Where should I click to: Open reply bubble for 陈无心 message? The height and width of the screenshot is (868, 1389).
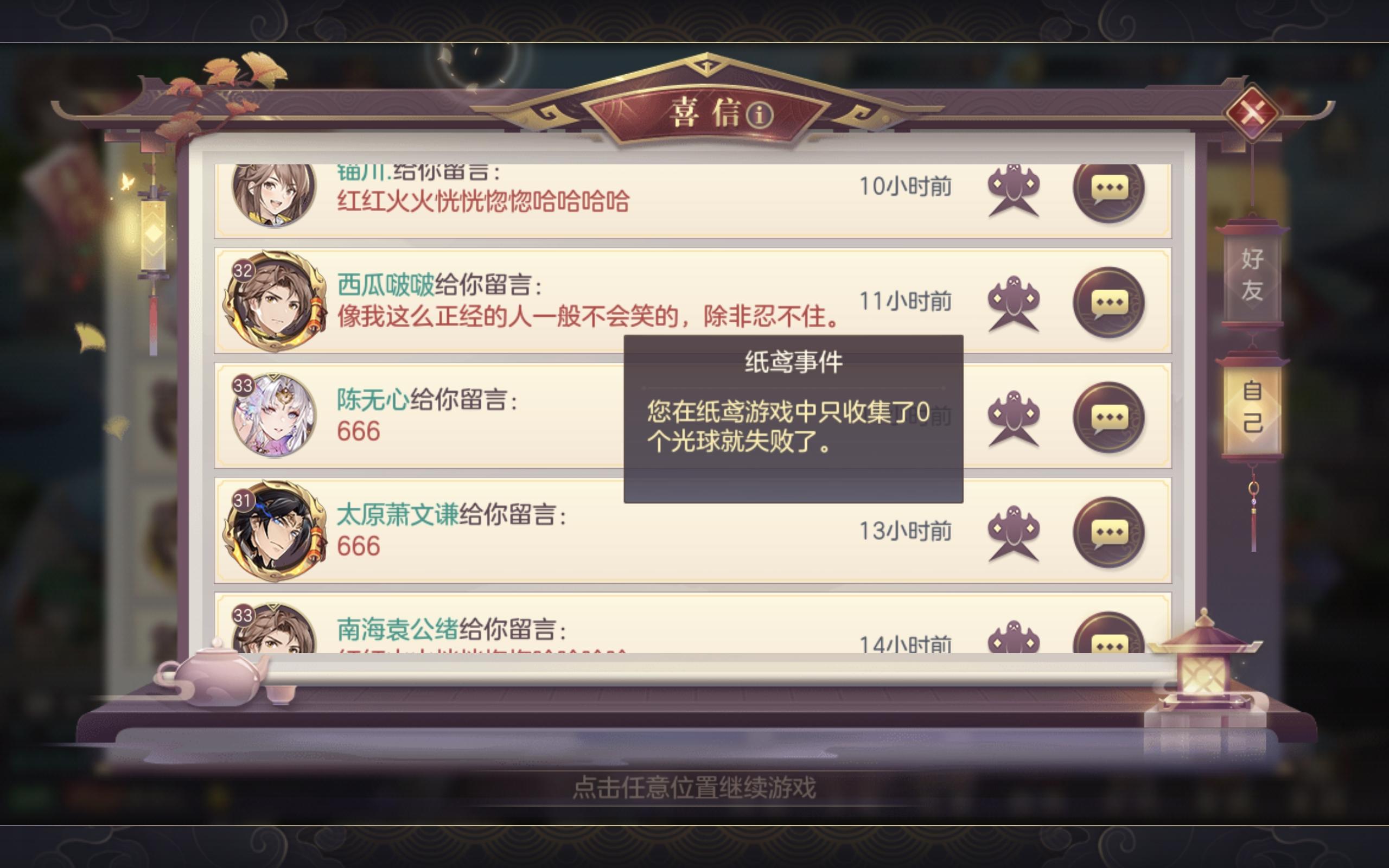pos(1109,417)
